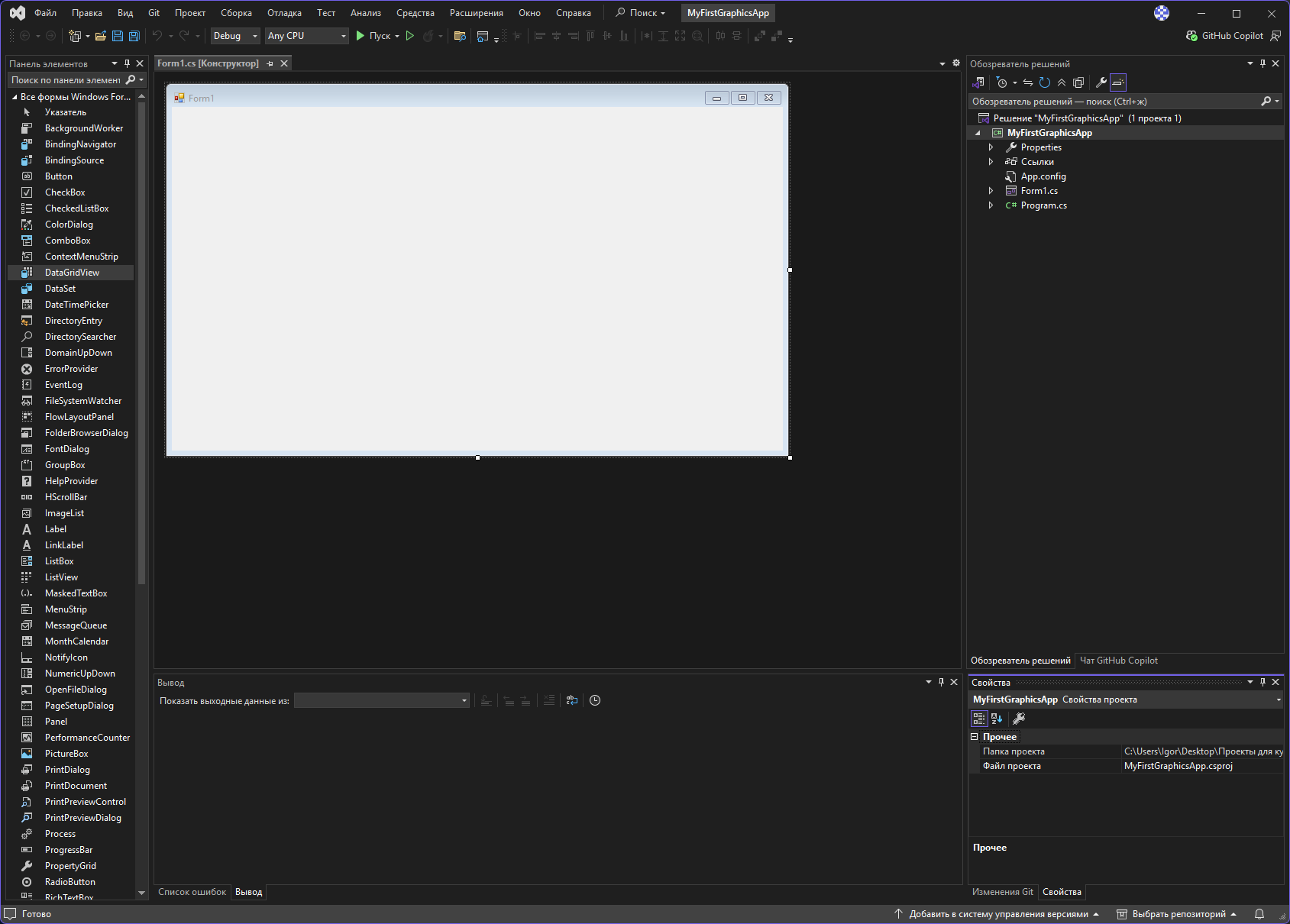Open properties via the wrench icon in Solution Explorer
This screenshot has height=924, width=1290.
pyautogui.click(x=1101, y=82)
